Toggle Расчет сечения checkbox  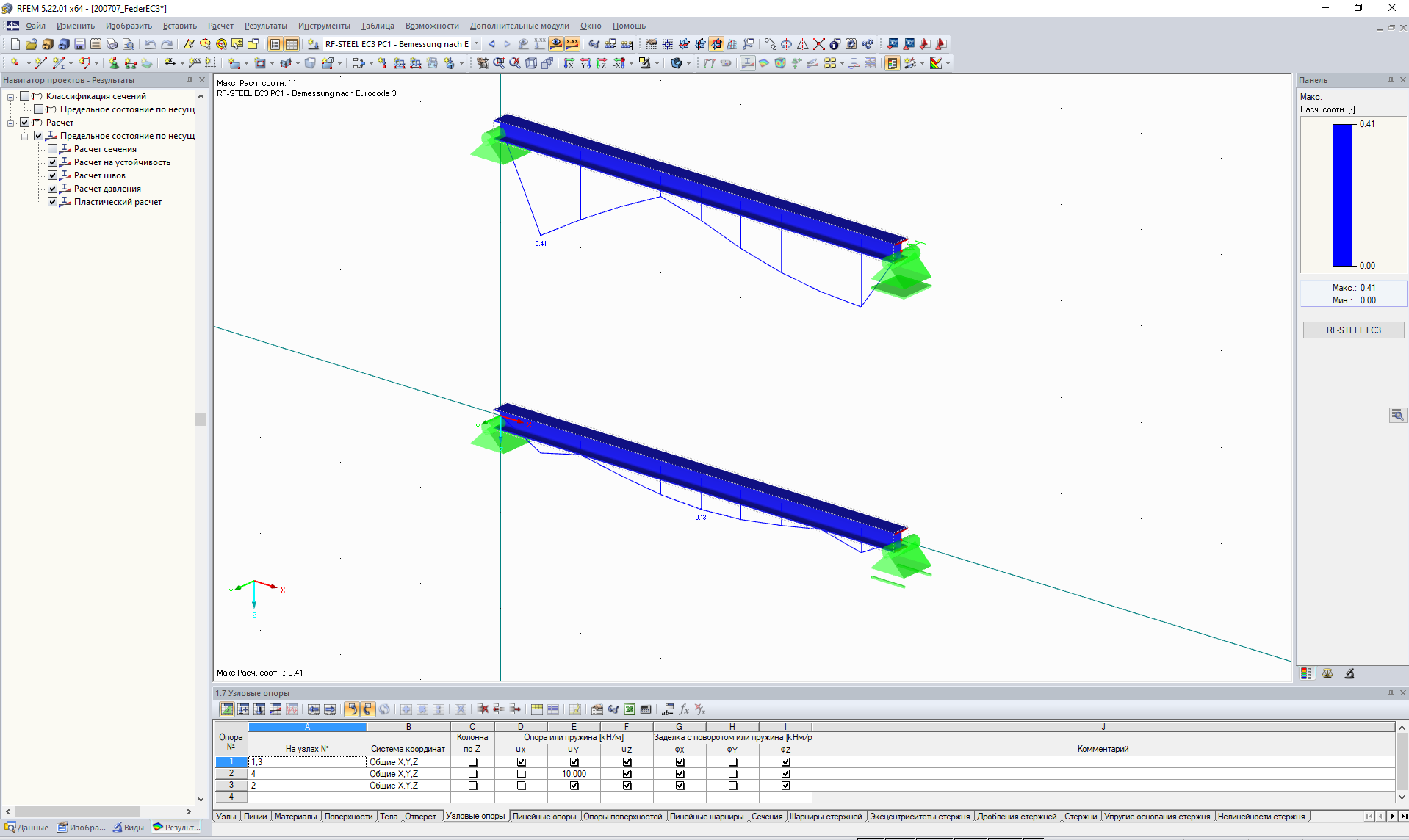coord(52,149)
